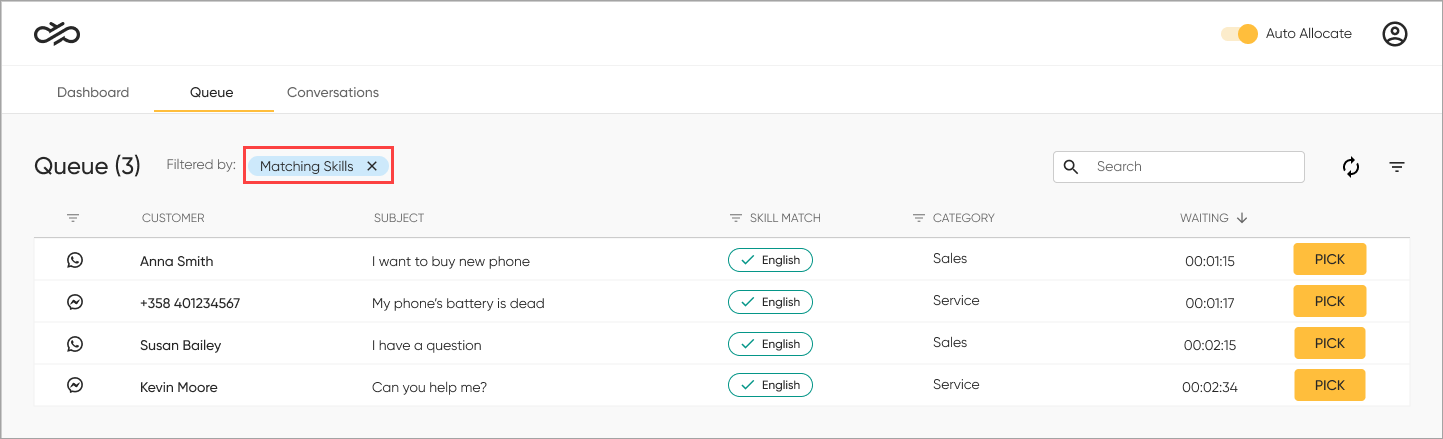Viewport: 1443px width, 439px height.
Task: Click Anna Smith's WhatsApp icon
Action: click(x=74, y=260)
